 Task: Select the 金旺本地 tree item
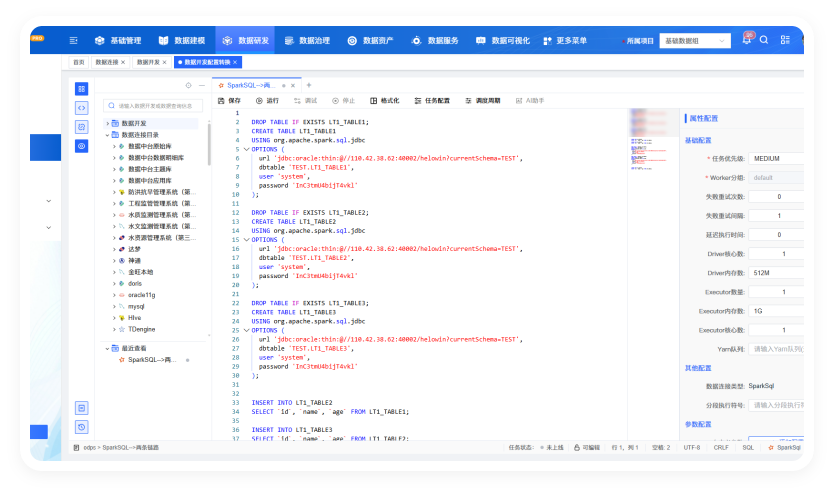tap(140, 272)
